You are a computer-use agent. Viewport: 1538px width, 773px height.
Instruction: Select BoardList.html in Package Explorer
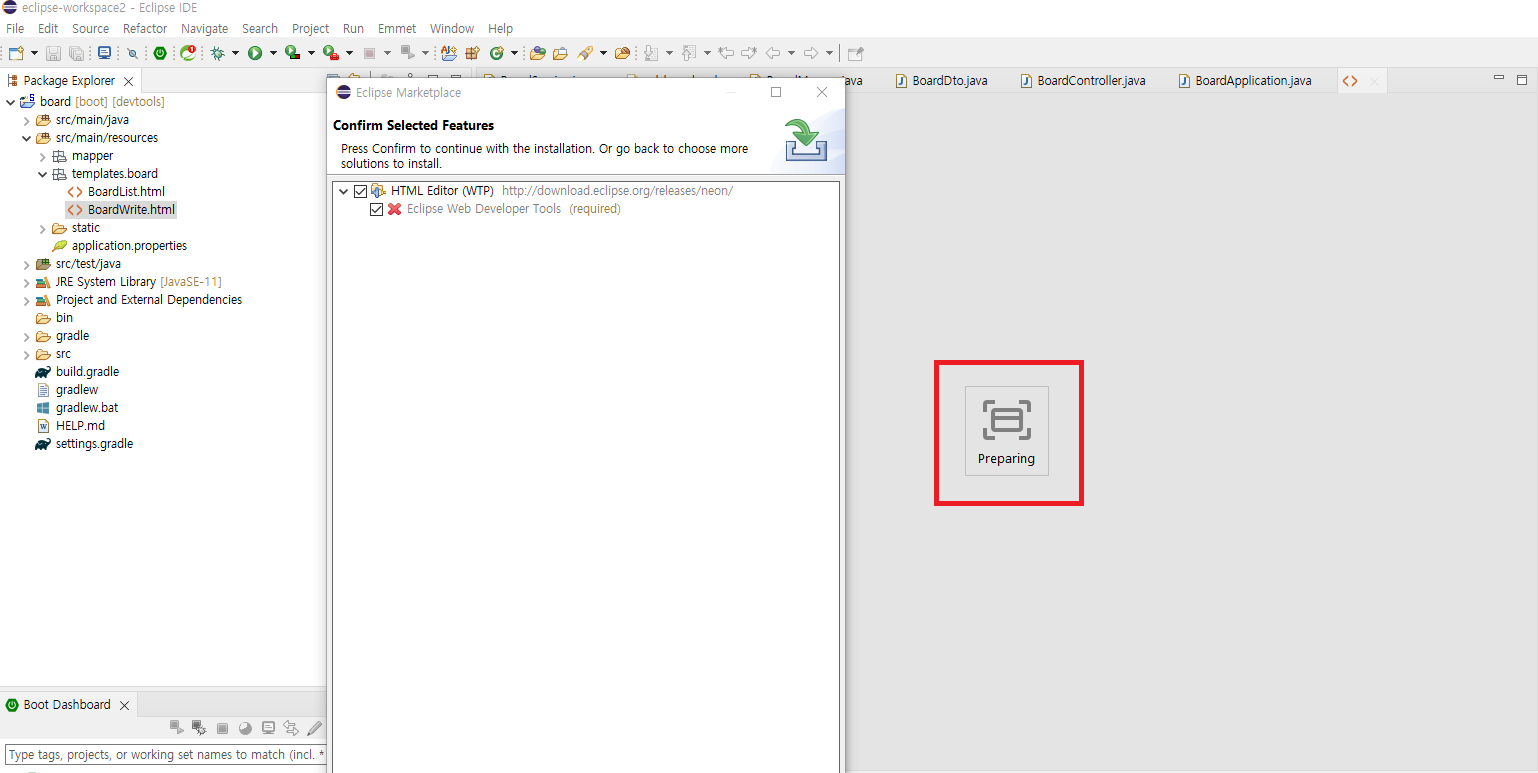116,192
